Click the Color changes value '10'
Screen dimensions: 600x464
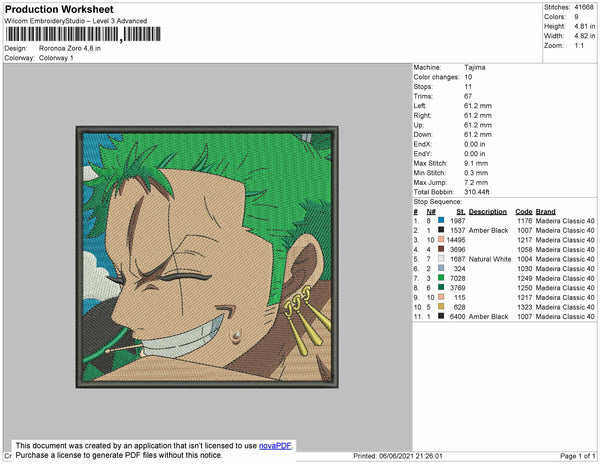[x=468, y=77]
